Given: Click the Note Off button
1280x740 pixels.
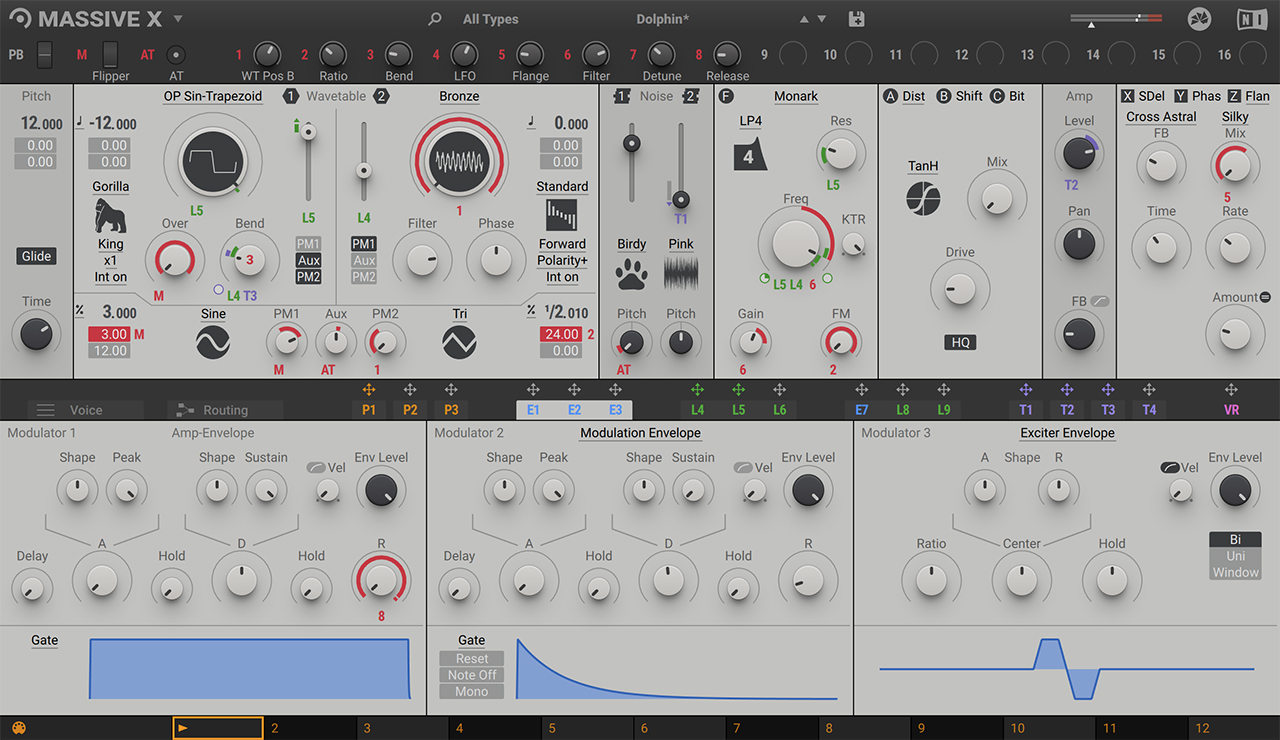Looking at the screenshot, I should point(472,675).
